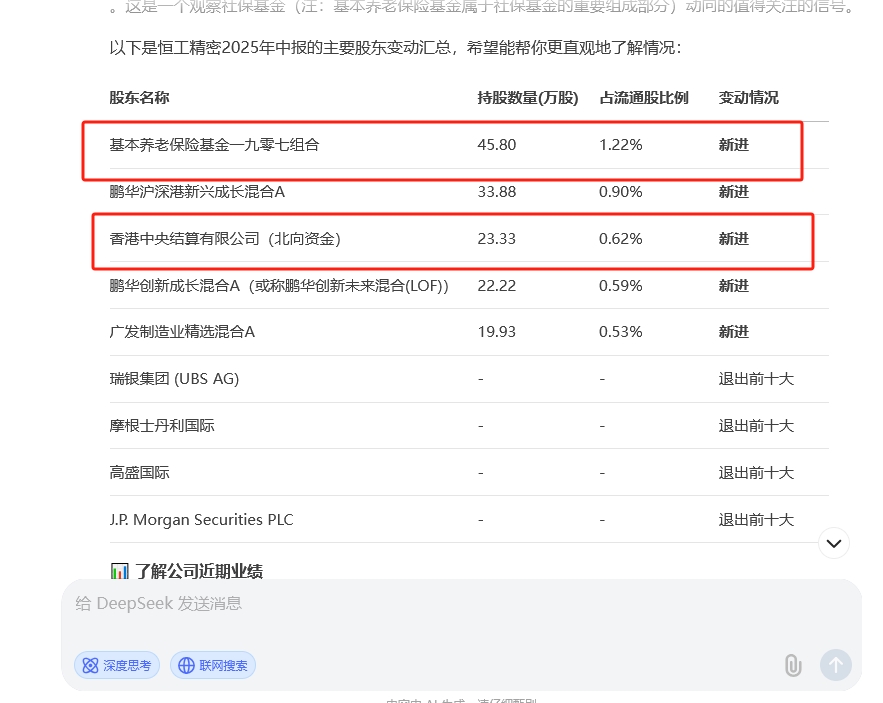Click the send message arrow button
883x703 pixels.
coord(836,665)
